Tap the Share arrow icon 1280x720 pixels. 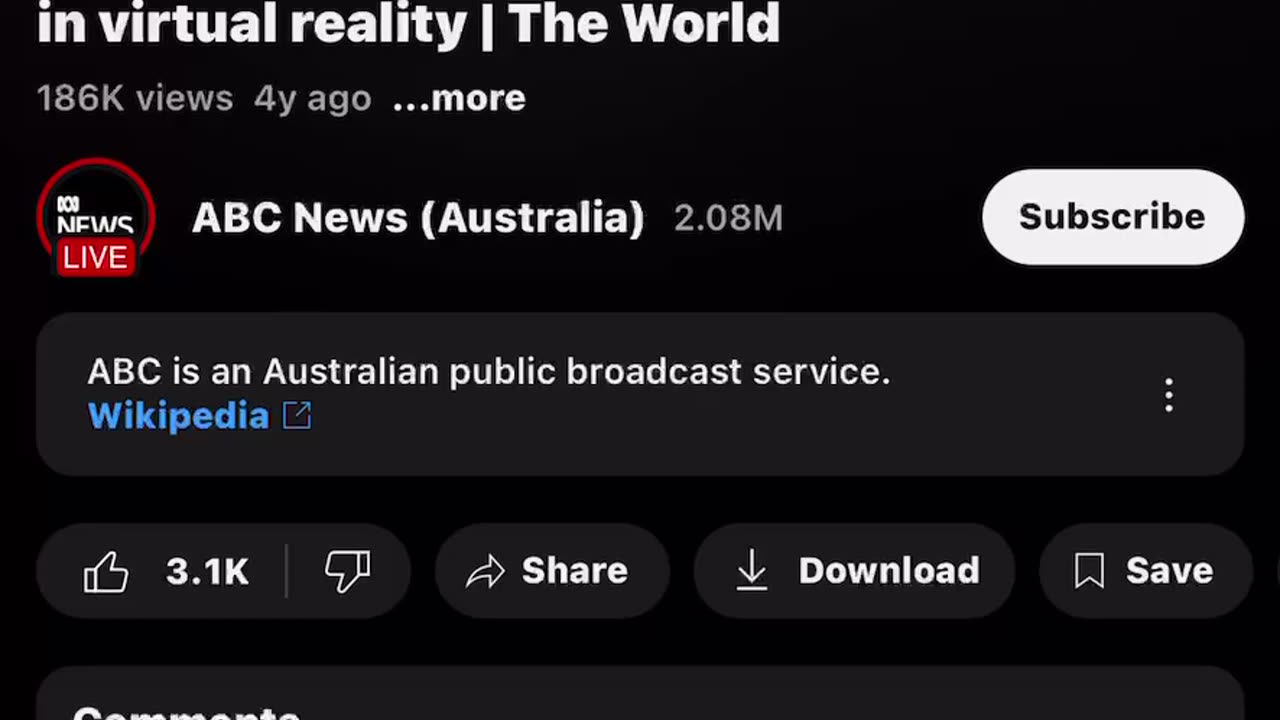(x=485, y=572)
